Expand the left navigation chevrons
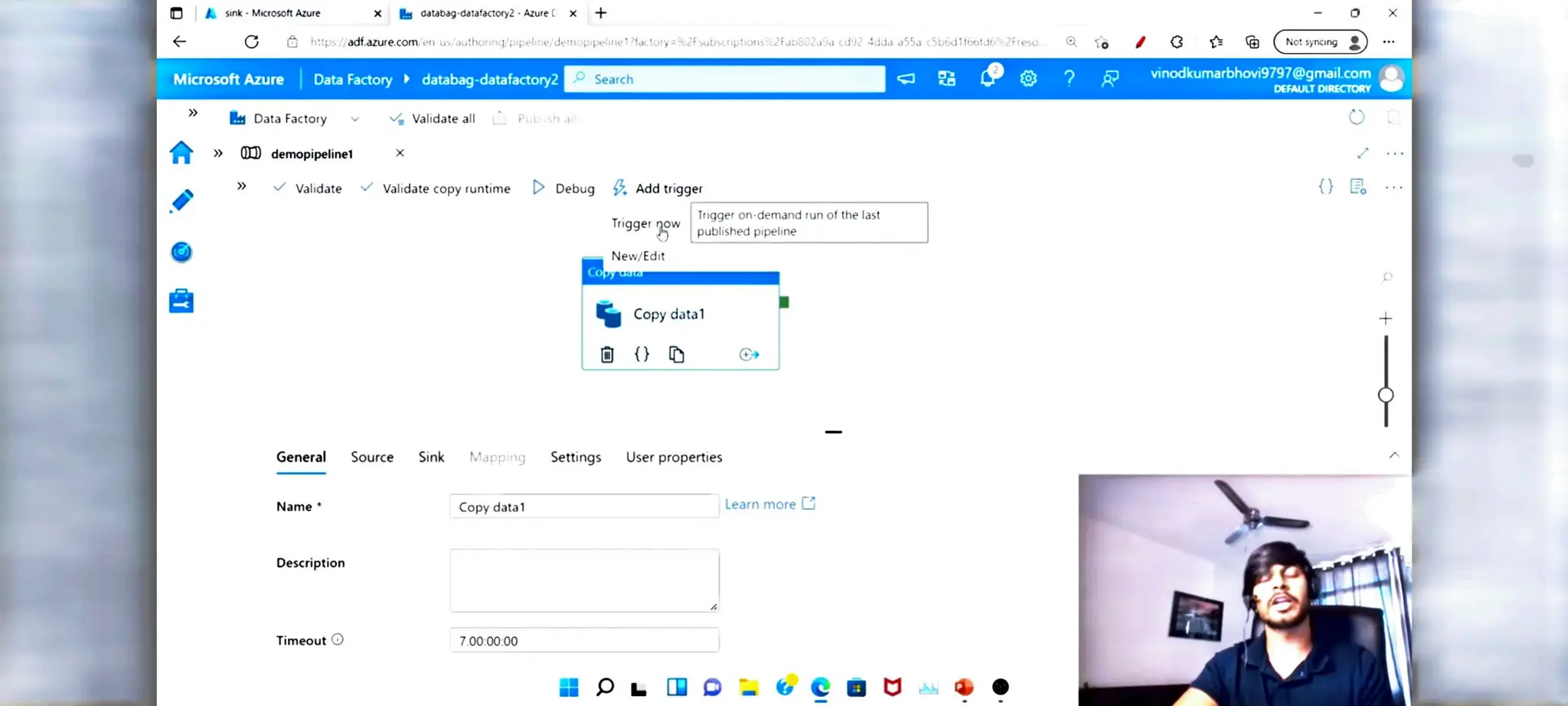The image size is (1568, 706). tap(193, 113)
